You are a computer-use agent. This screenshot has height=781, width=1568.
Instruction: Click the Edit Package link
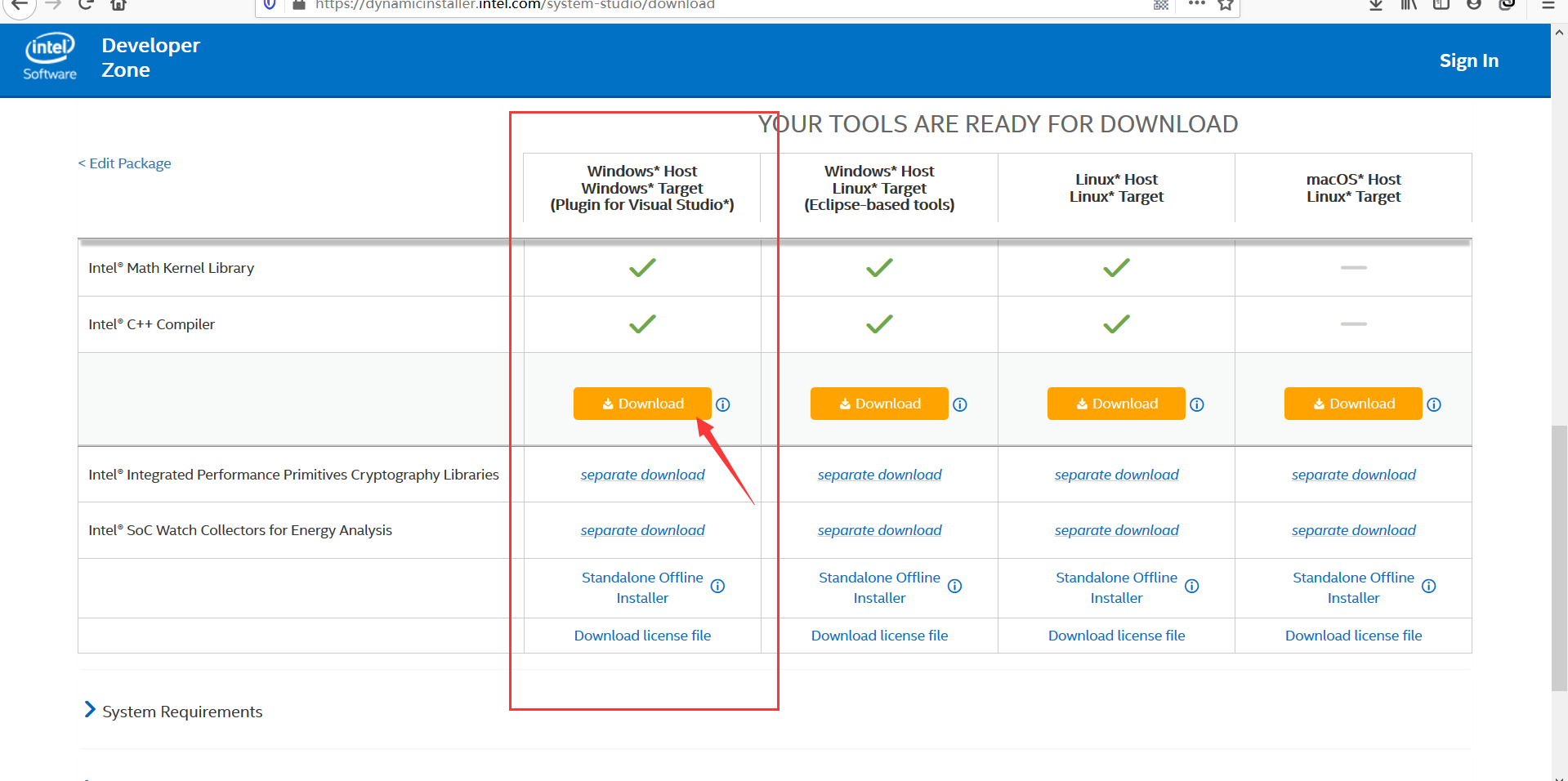(x=124, y=163)
